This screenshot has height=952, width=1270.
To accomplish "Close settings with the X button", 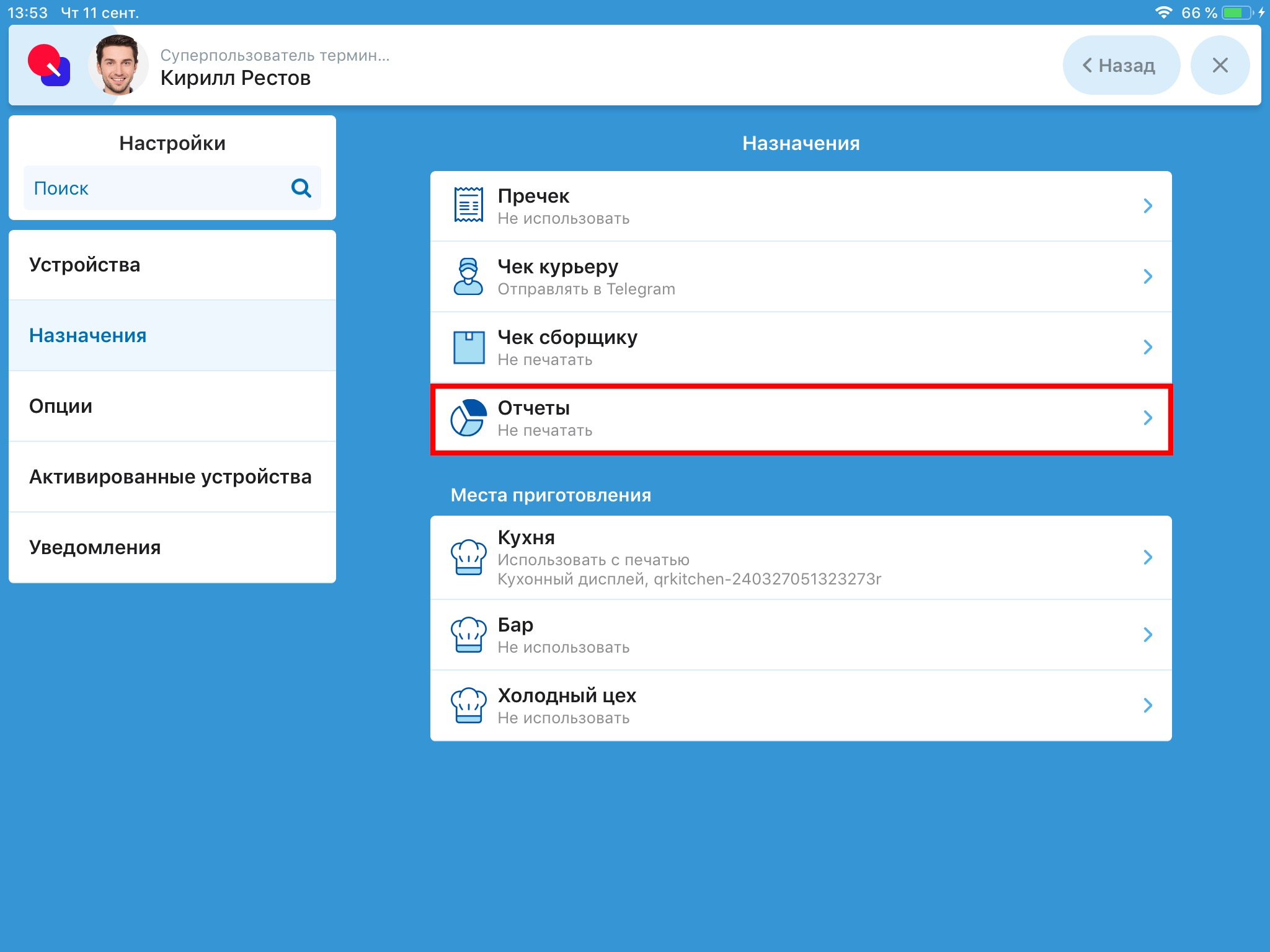I will tap(1219, 65).
